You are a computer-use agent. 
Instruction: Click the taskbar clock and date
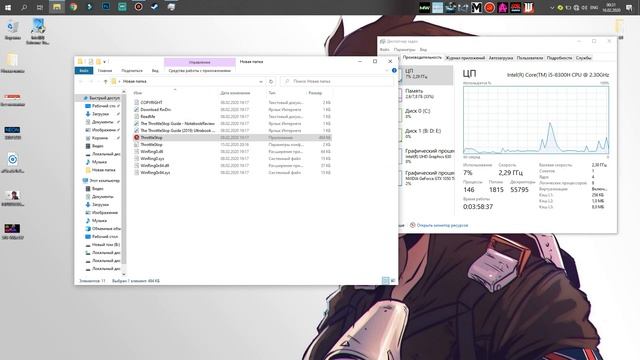pos(611,7)
